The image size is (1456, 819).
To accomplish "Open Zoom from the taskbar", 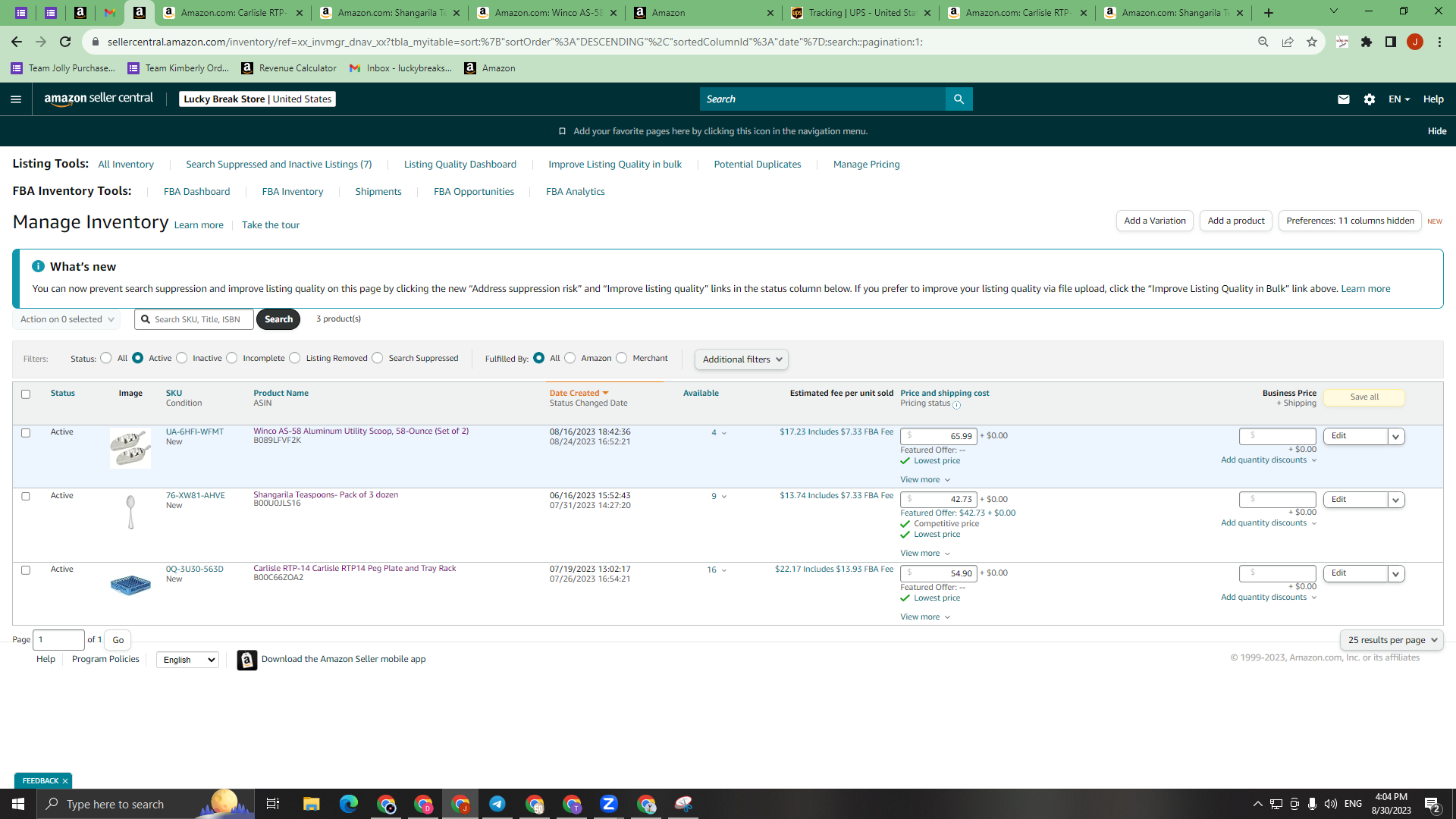I will coord(609,804).
